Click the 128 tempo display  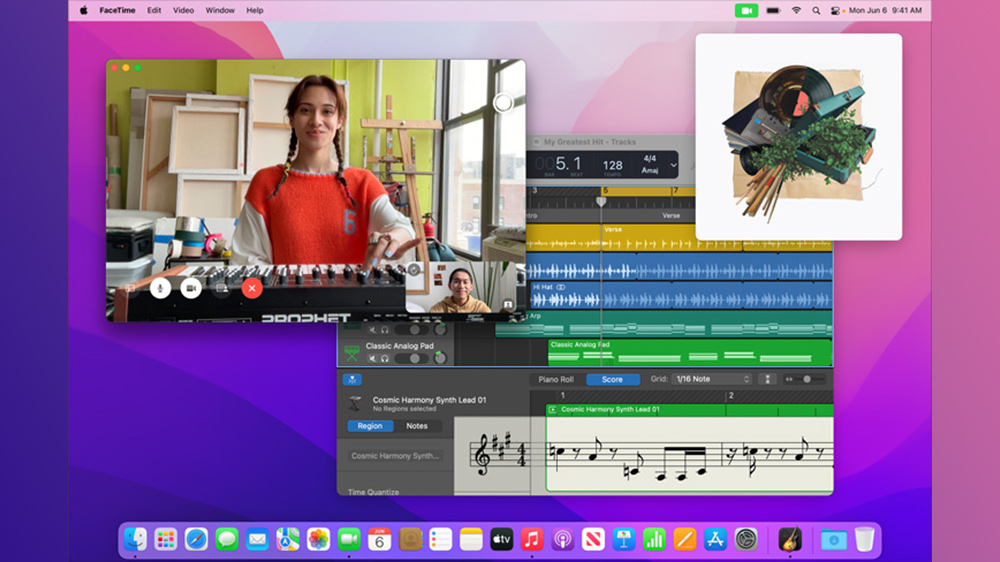(612, 165)
